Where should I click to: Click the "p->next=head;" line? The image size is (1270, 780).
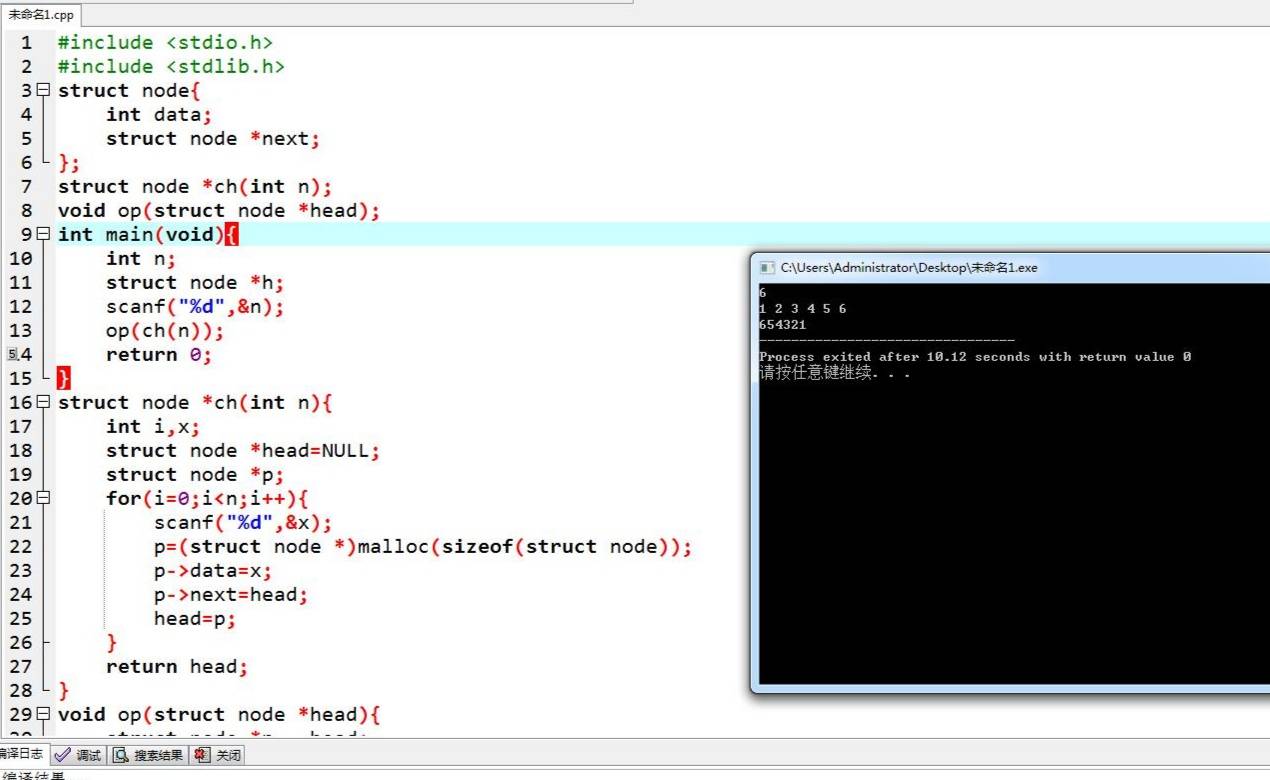(x=231, y=594)
